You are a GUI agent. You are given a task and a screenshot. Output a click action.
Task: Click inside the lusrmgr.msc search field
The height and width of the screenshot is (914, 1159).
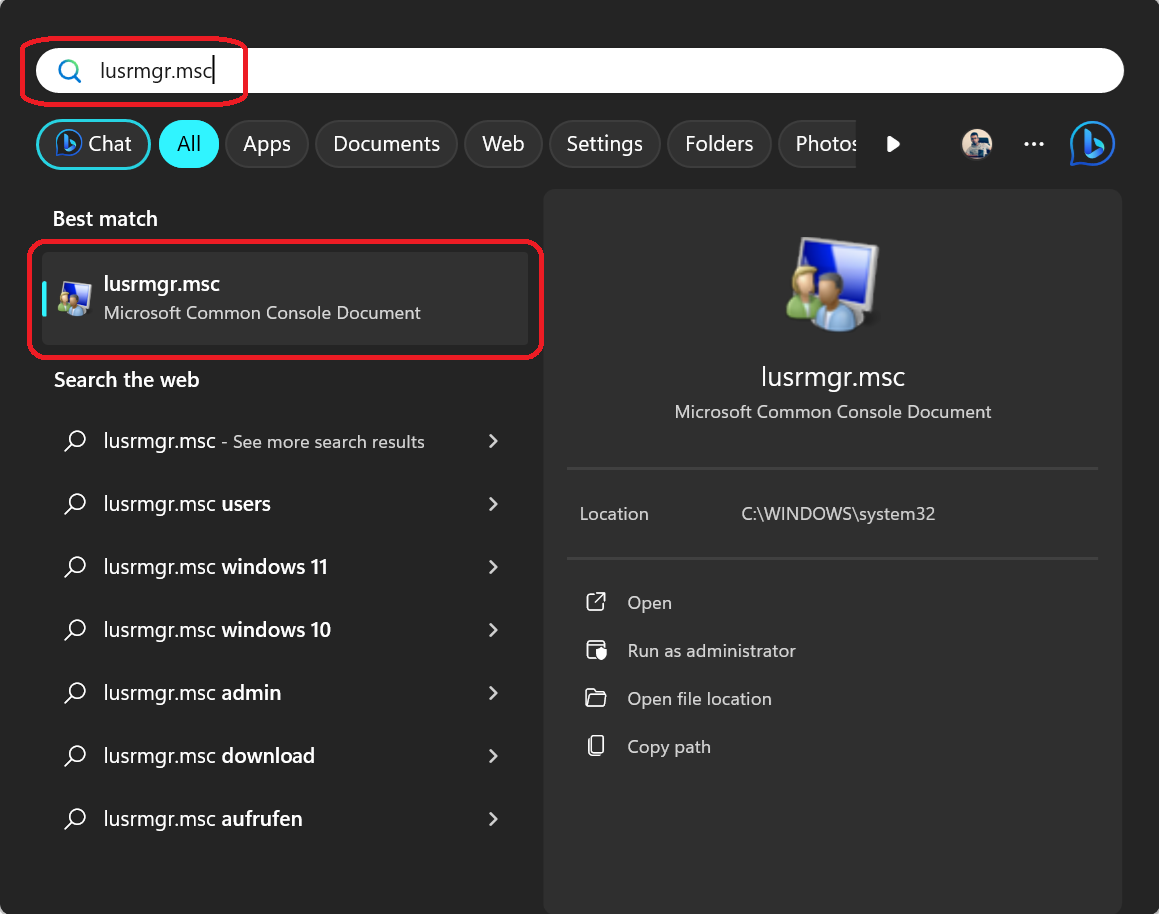(580, 70)
